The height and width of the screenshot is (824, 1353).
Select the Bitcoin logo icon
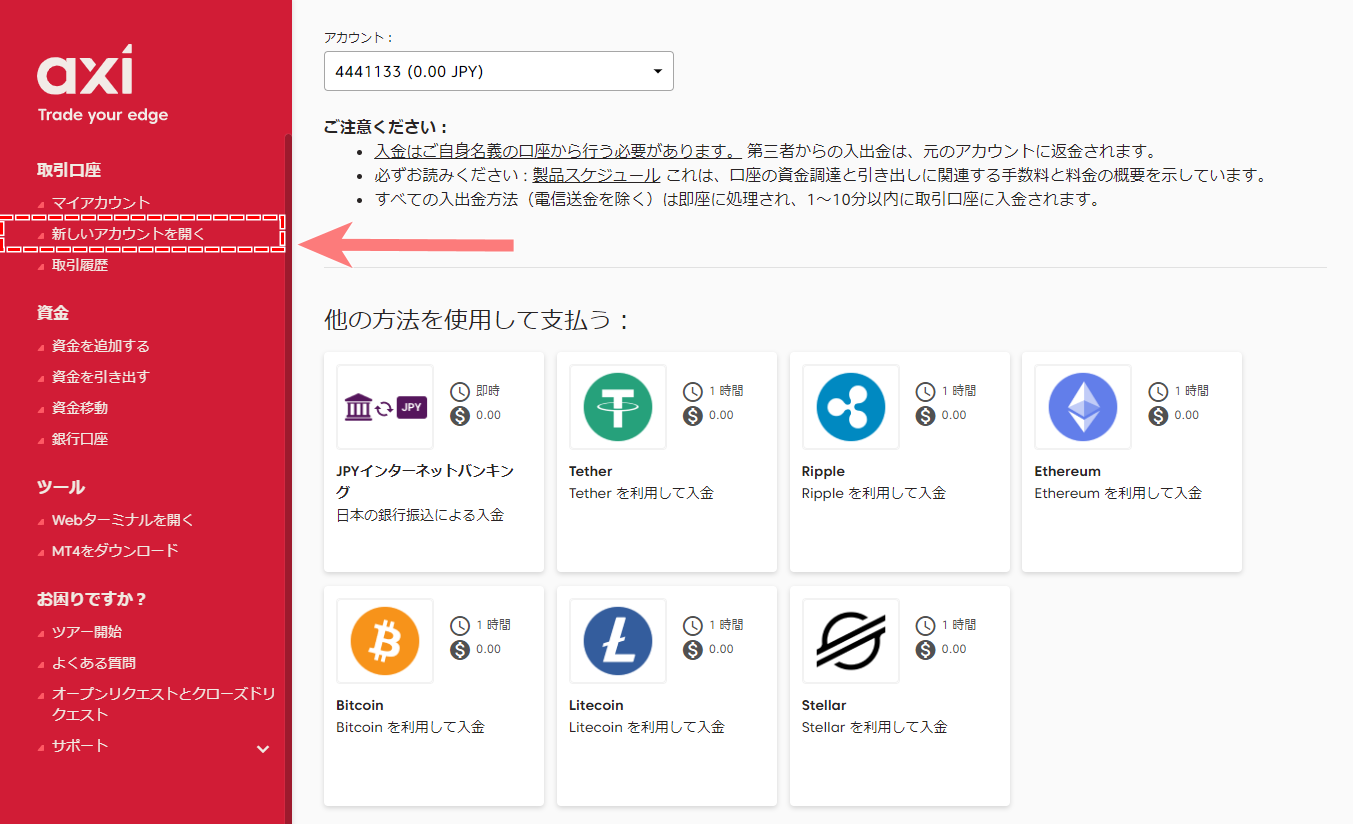click(x=385, y=641)
